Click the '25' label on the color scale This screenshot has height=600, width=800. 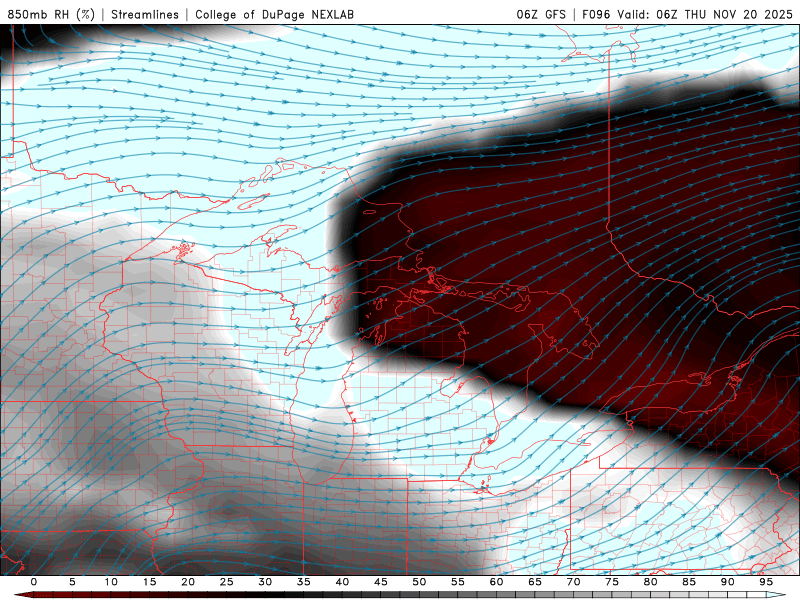[227, 582]
